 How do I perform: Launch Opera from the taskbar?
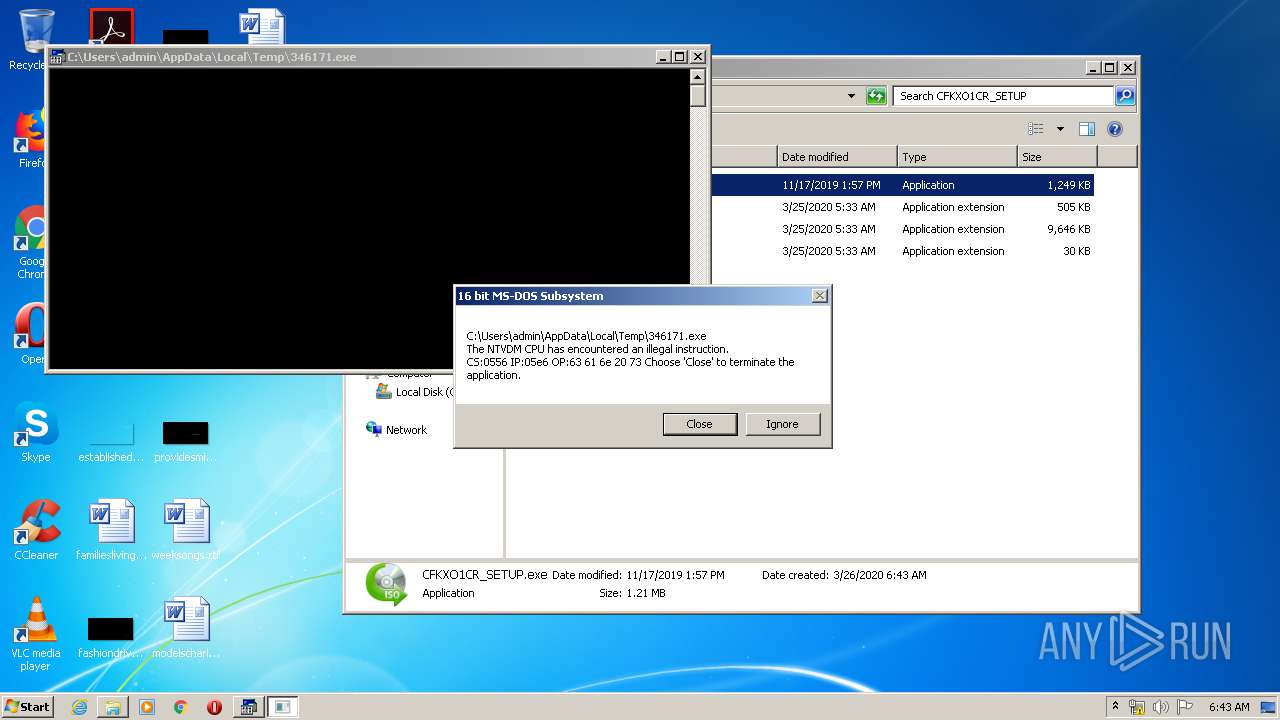(x=214, y=707)
